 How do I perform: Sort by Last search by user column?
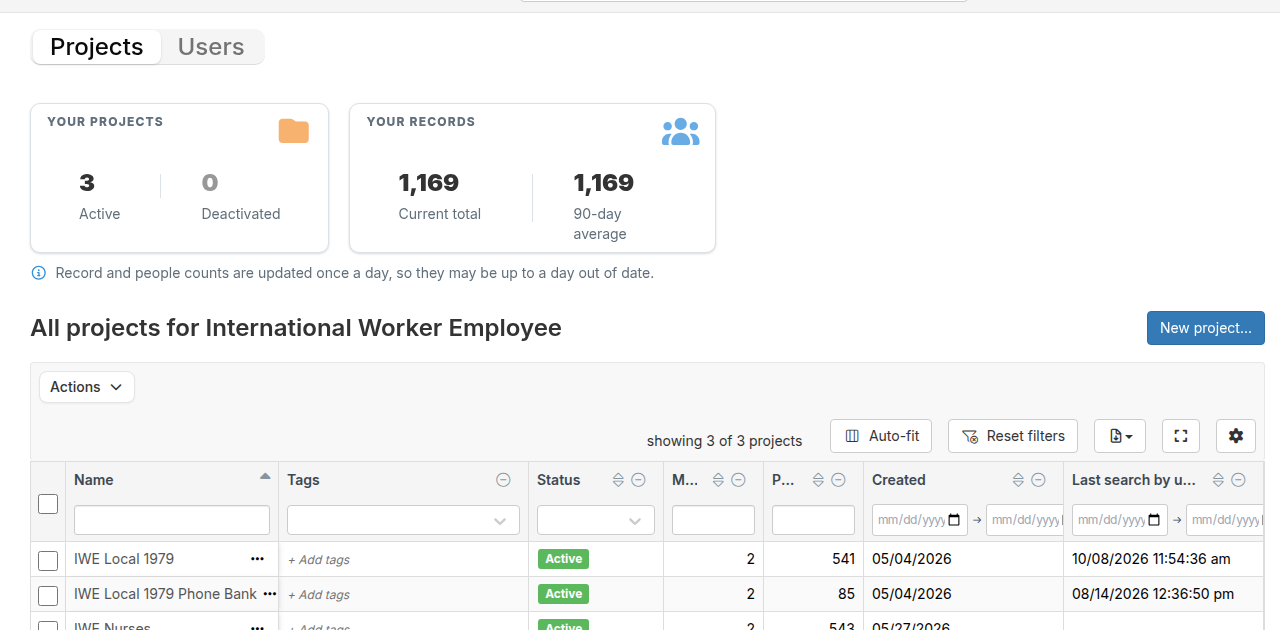(1218, 480)
